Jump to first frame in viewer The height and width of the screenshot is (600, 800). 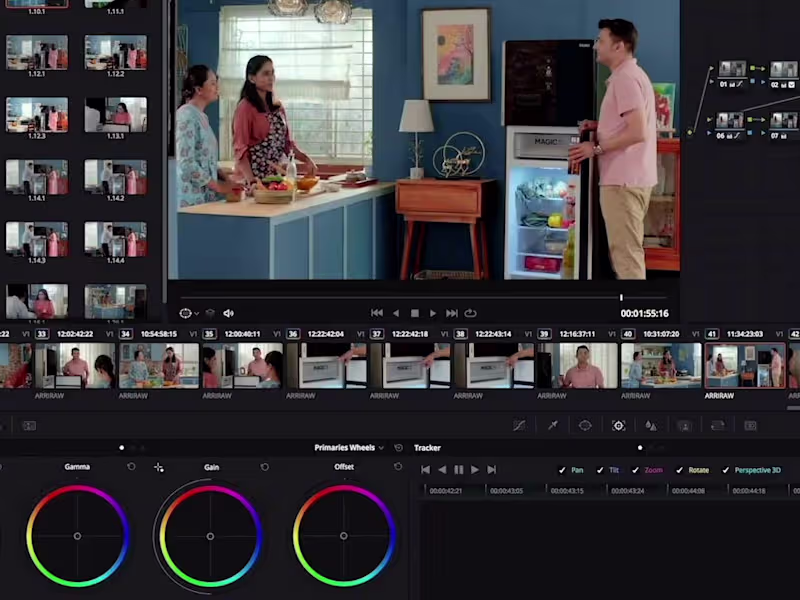[x=377, y=313]
